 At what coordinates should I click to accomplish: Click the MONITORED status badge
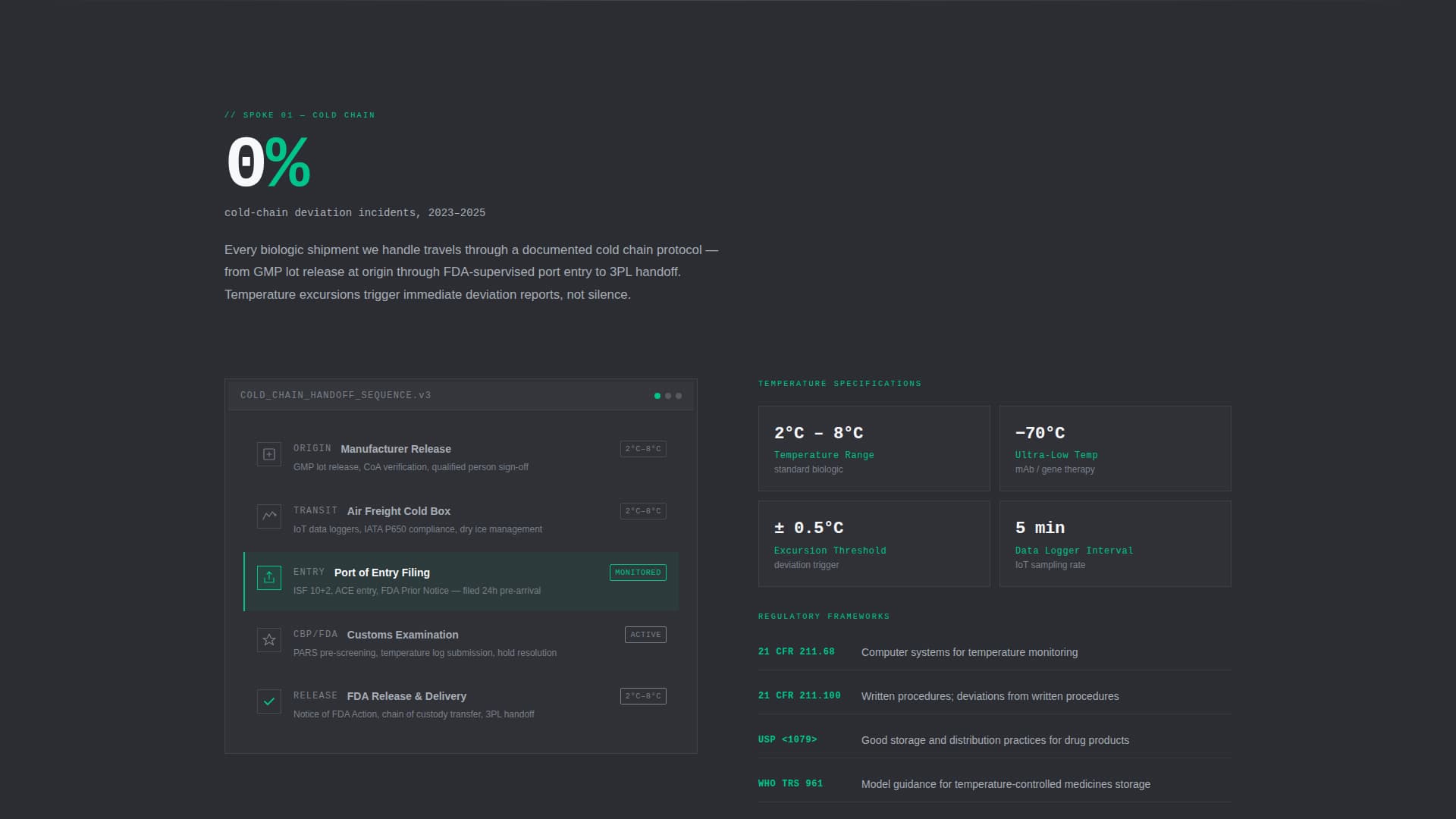pos(638,573)
